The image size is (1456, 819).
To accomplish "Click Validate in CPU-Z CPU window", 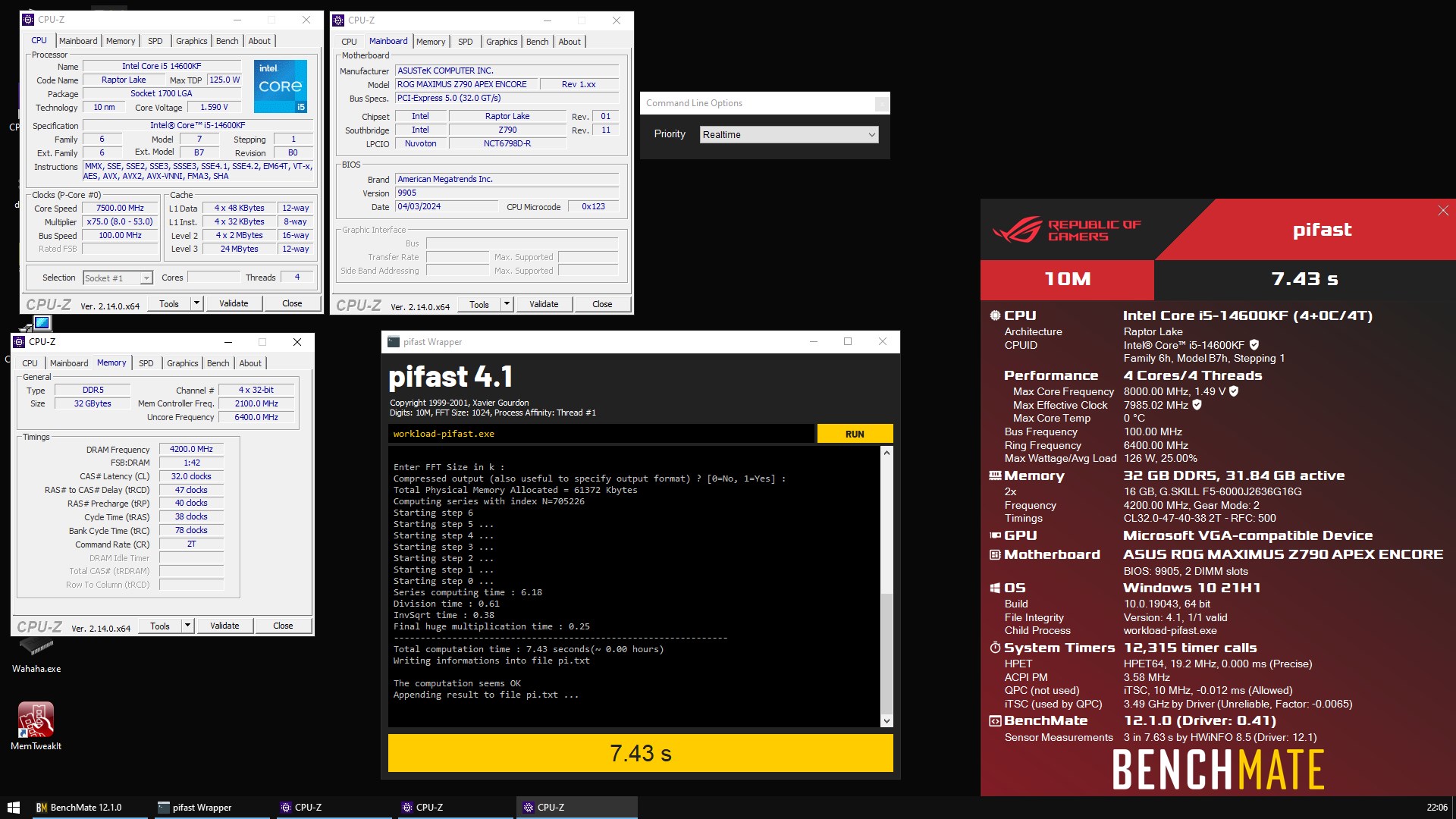I will pyautogui.click(x=234, y=303).
